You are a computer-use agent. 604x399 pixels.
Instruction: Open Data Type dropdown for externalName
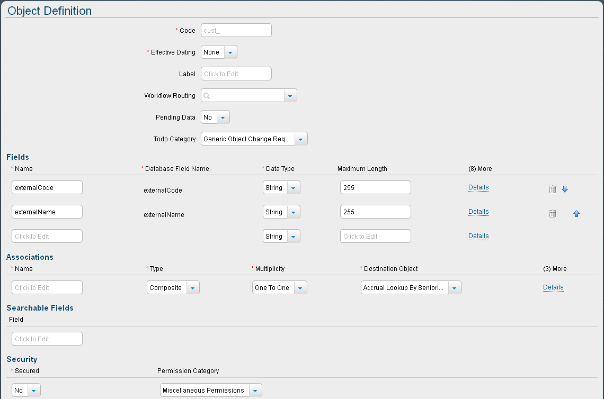[293, 212]
